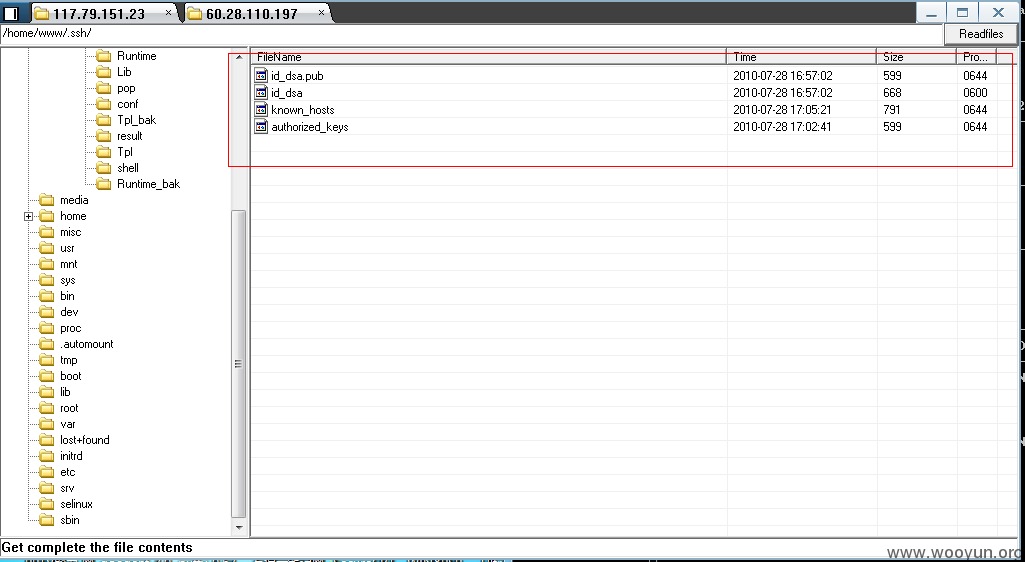Select the lib folder label
Viewport: 1025px width, 562px height.
click(x=65, y=392)
